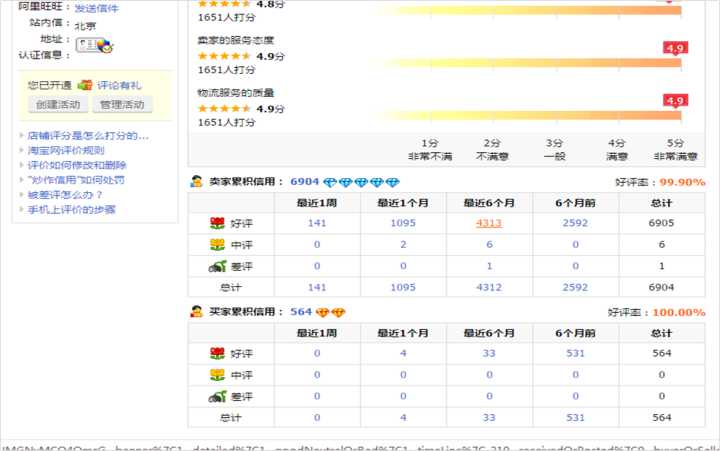Click the 4.9 score marker on 物流服务的质量 bar

tap(674, 101)
